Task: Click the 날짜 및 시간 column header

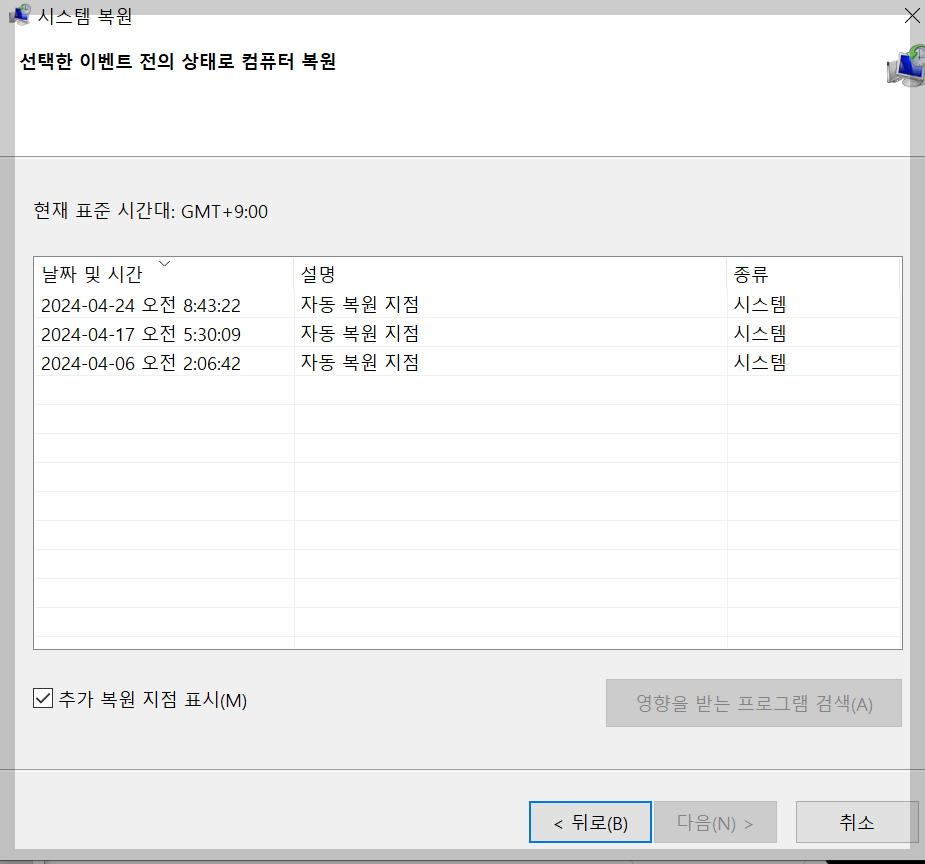Action: pyautogui.click(x=95, y=274)
